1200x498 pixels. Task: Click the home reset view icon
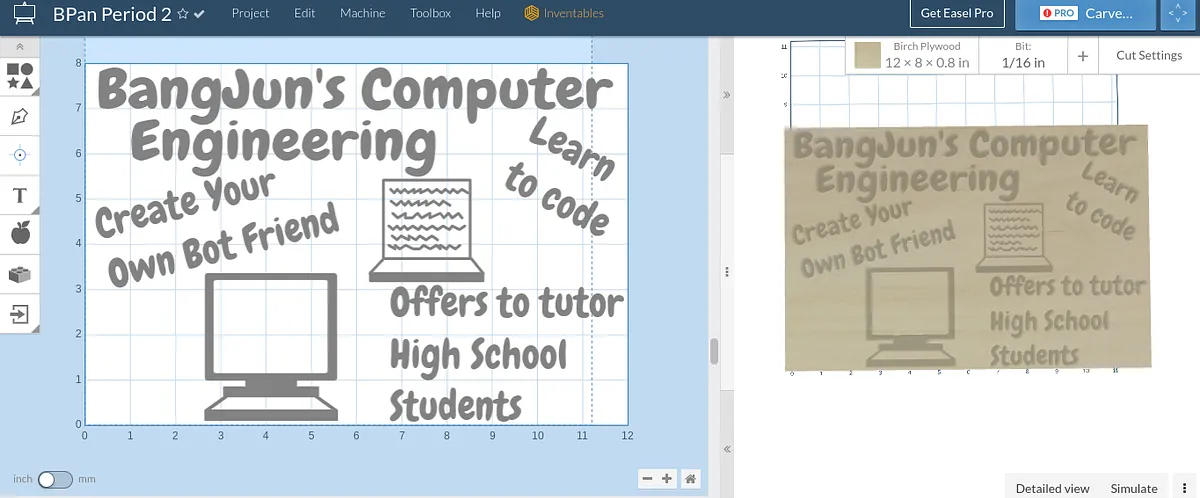click(x=690, y=479)
